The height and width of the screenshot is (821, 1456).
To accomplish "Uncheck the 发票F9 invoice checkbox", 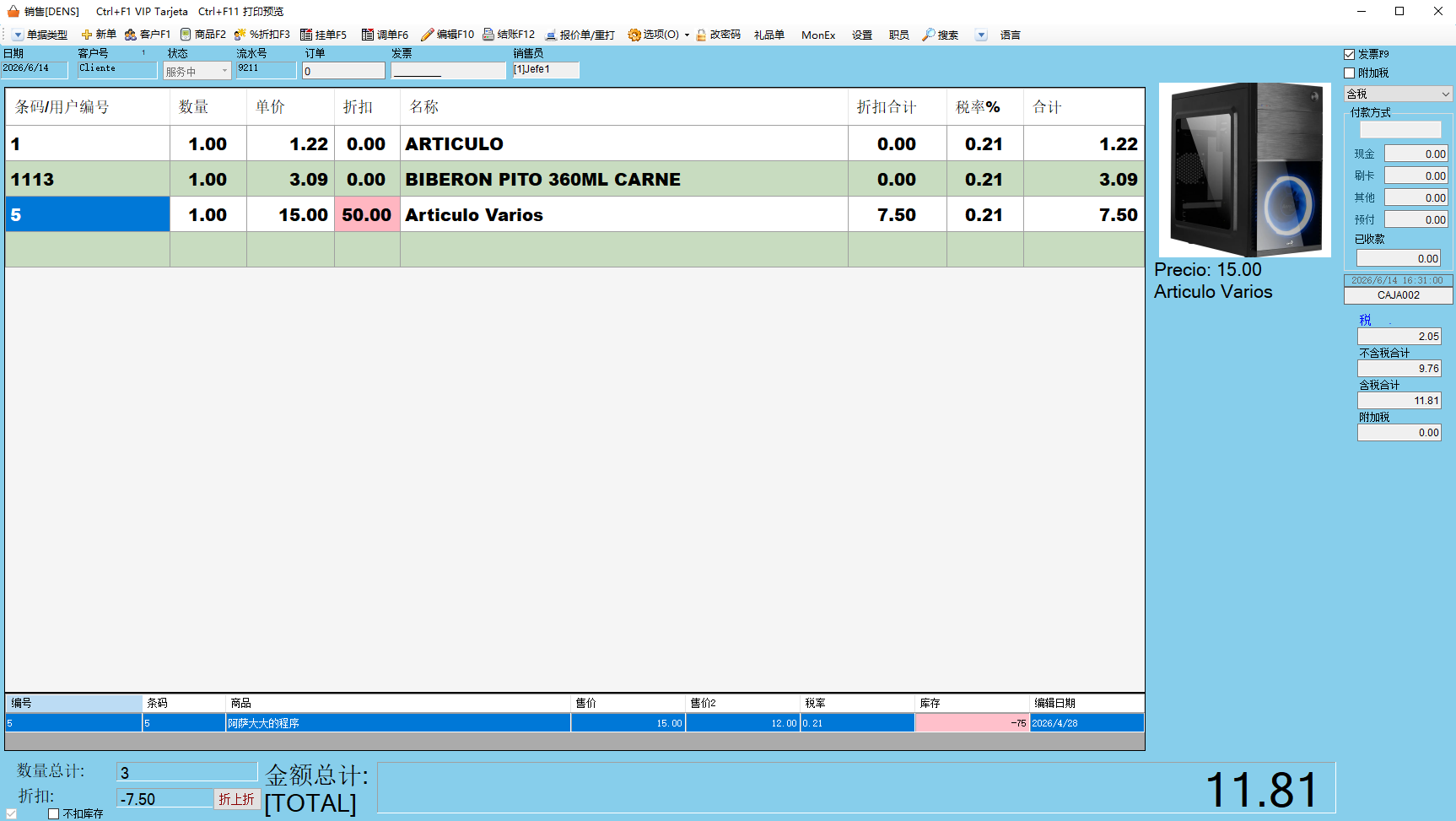I will 1349,54.
